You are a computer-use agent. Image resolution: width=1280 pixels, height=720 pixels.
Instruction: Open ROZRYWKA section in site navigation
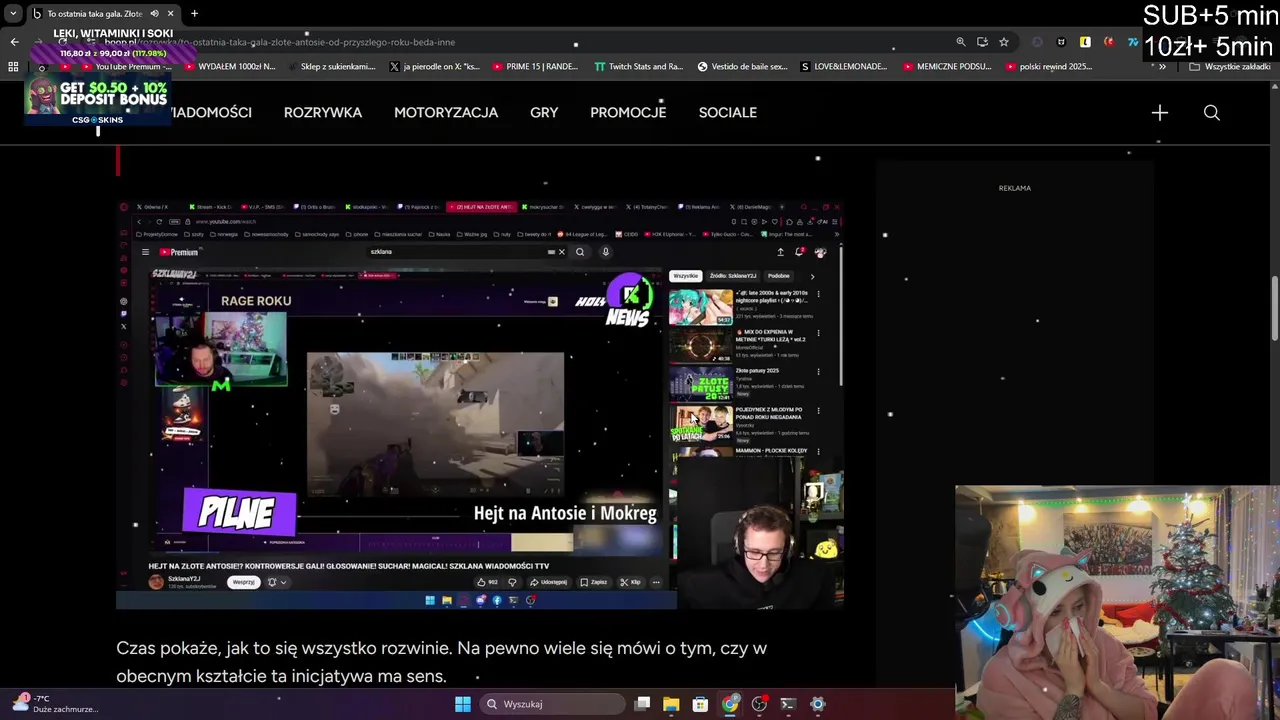point(323,113)
